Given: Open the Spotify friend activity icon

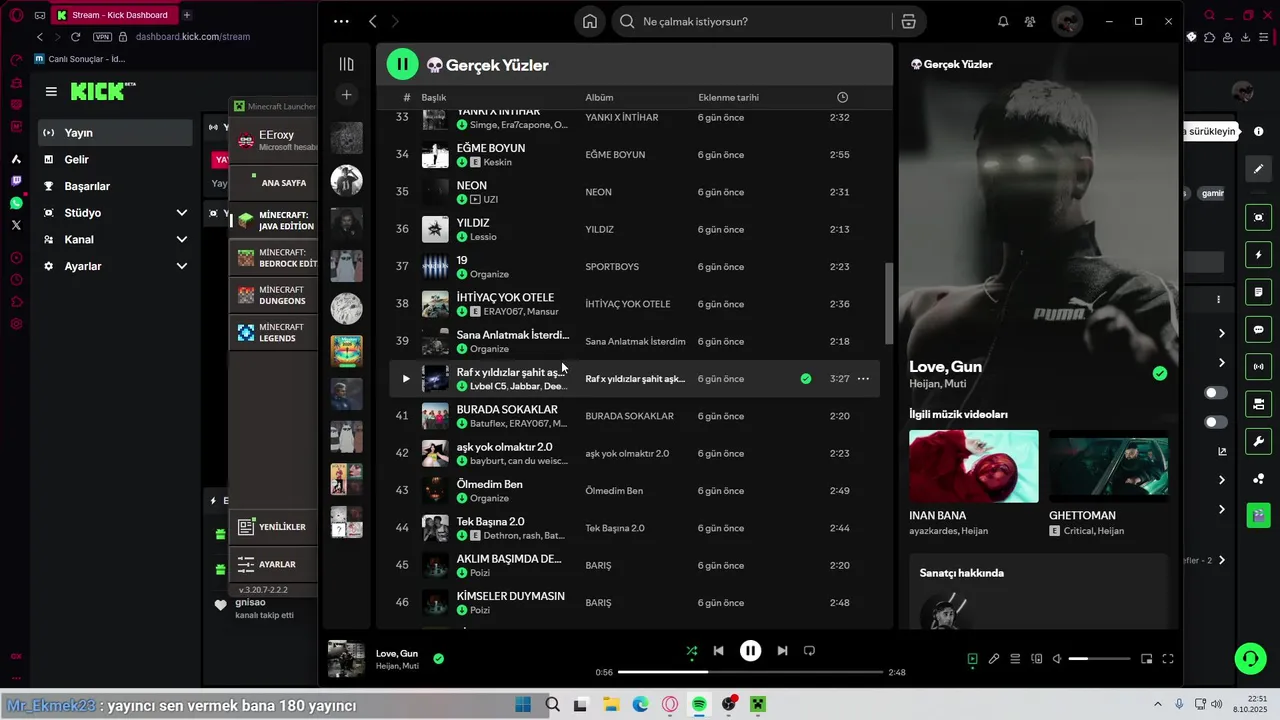Looking at the screenshot, I should coord(1029,21).
